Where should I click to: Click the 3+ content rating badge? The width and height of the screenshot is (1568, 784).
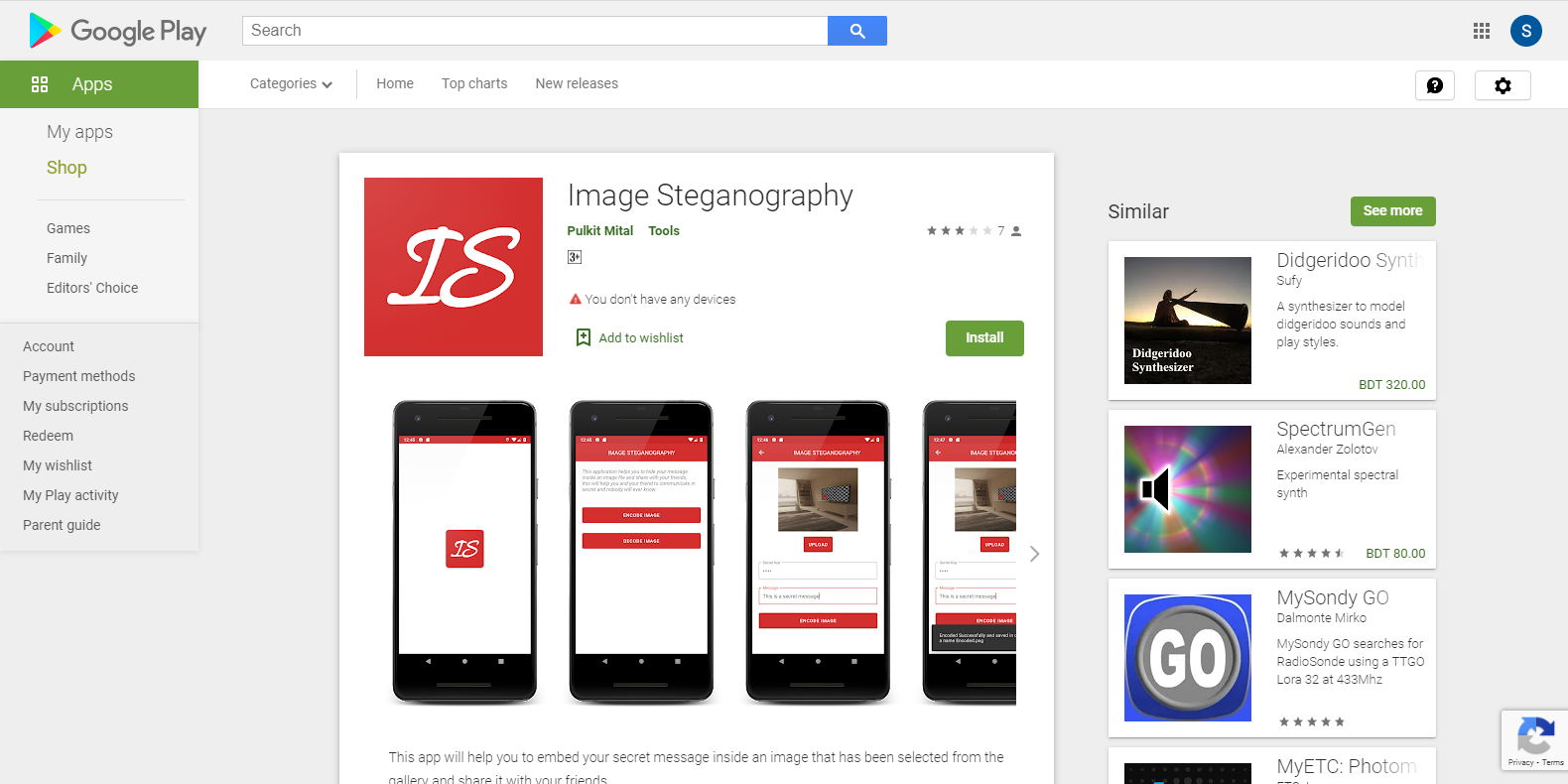point(575,257)
